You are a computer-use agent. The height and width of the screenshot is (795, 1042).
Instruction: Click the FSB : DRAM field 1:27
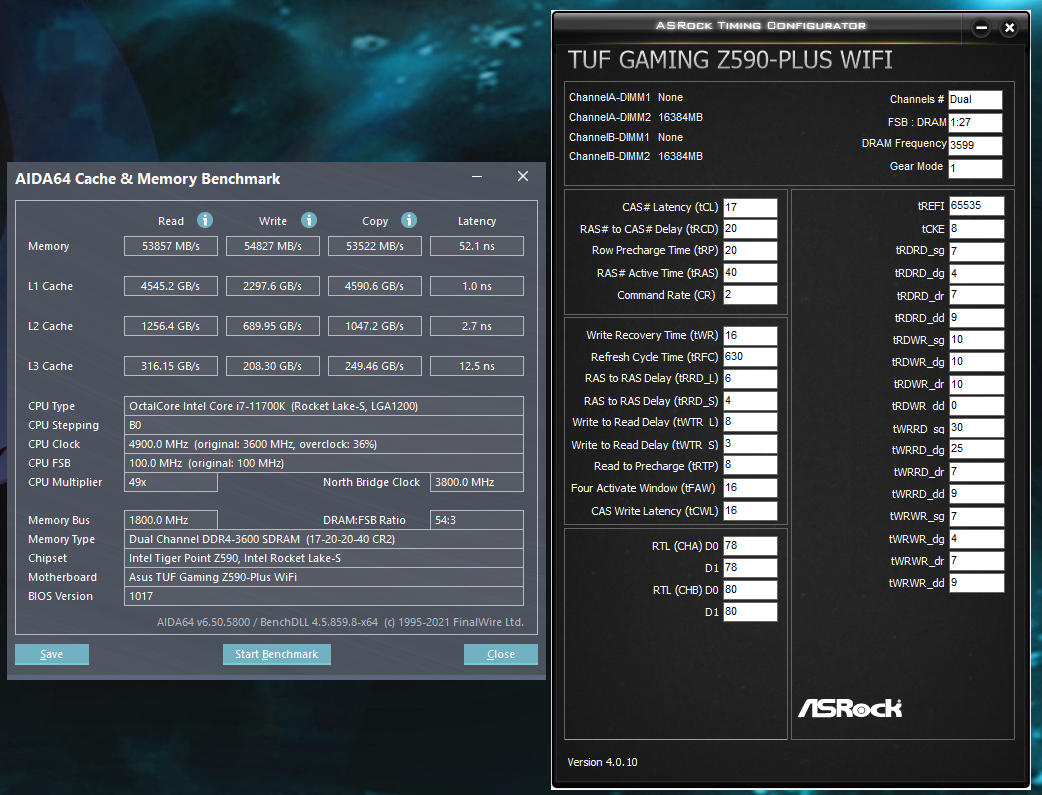975,122
